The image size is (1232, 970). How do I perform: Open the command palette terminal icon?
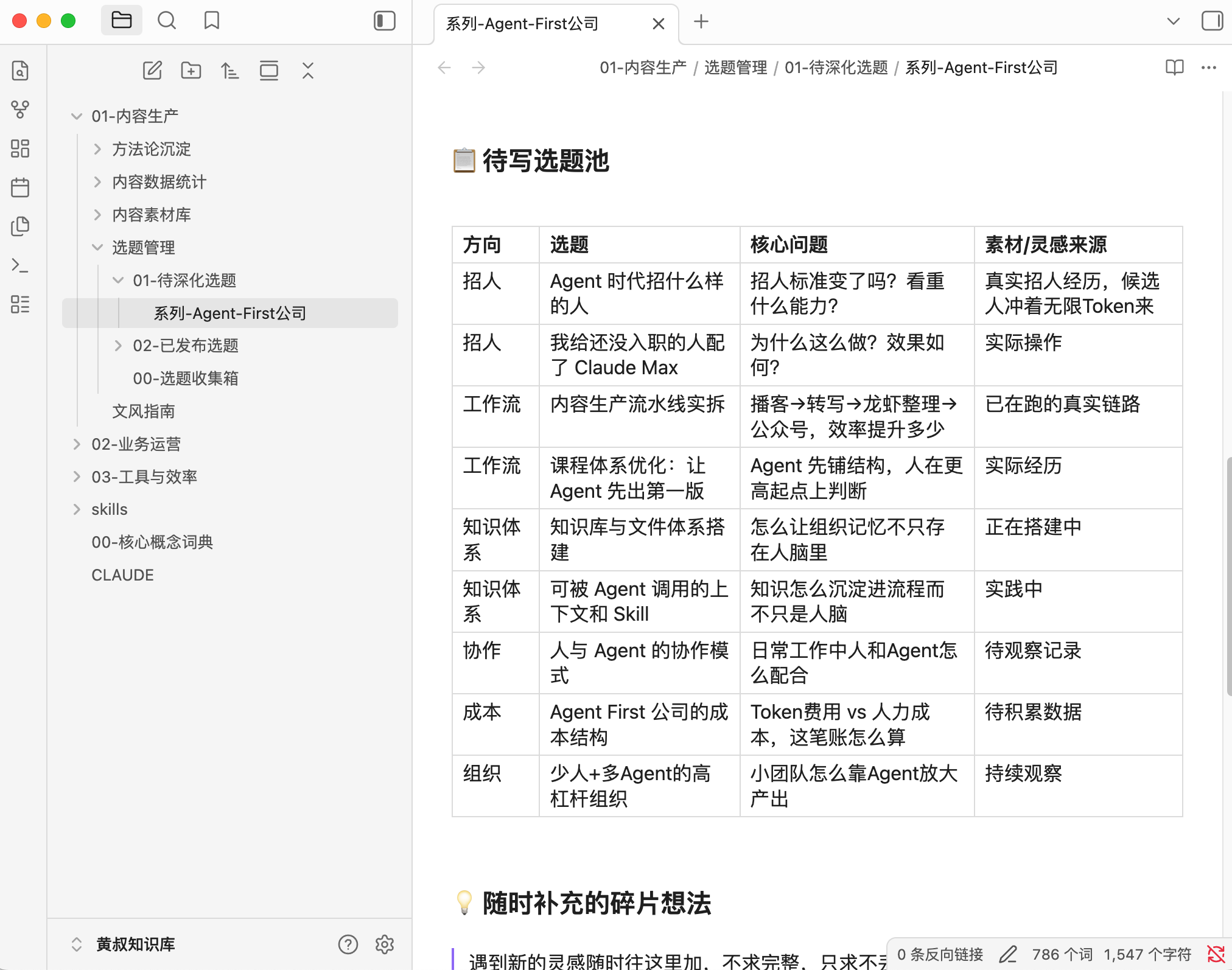click(x=20, y=265)
